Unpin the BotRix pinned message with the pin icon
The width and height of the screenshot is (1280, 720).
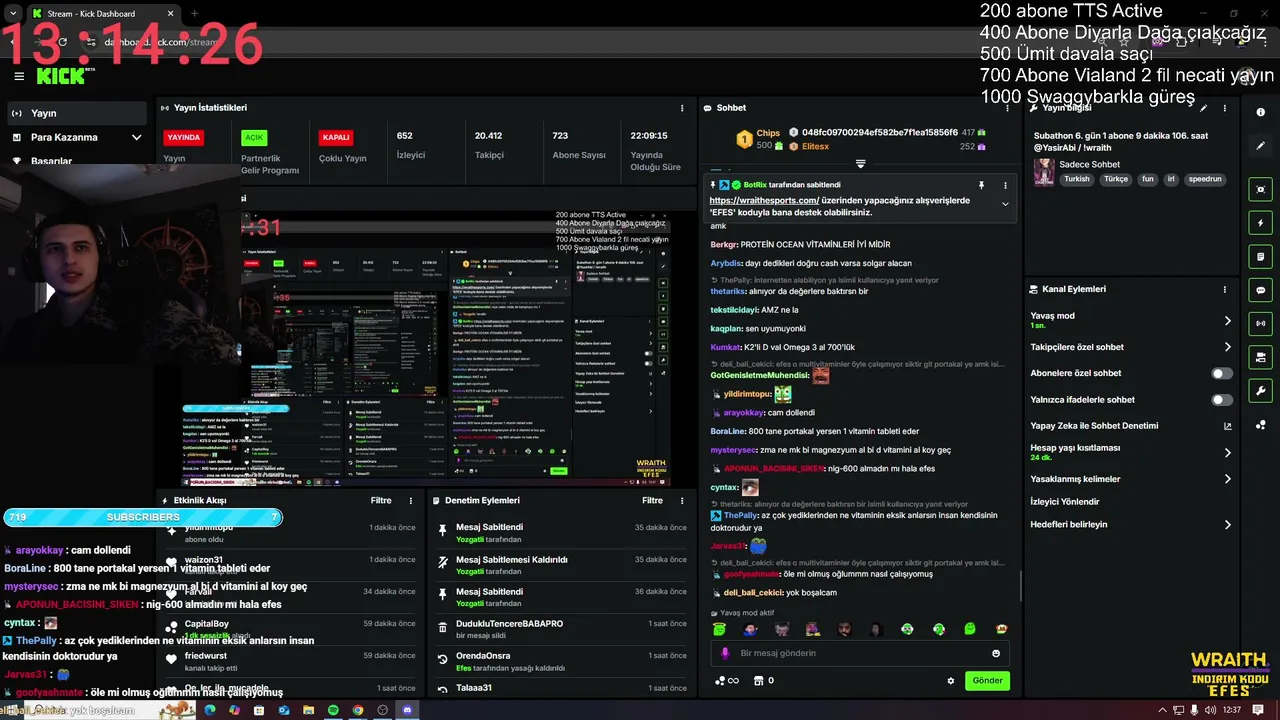point(982,185)
